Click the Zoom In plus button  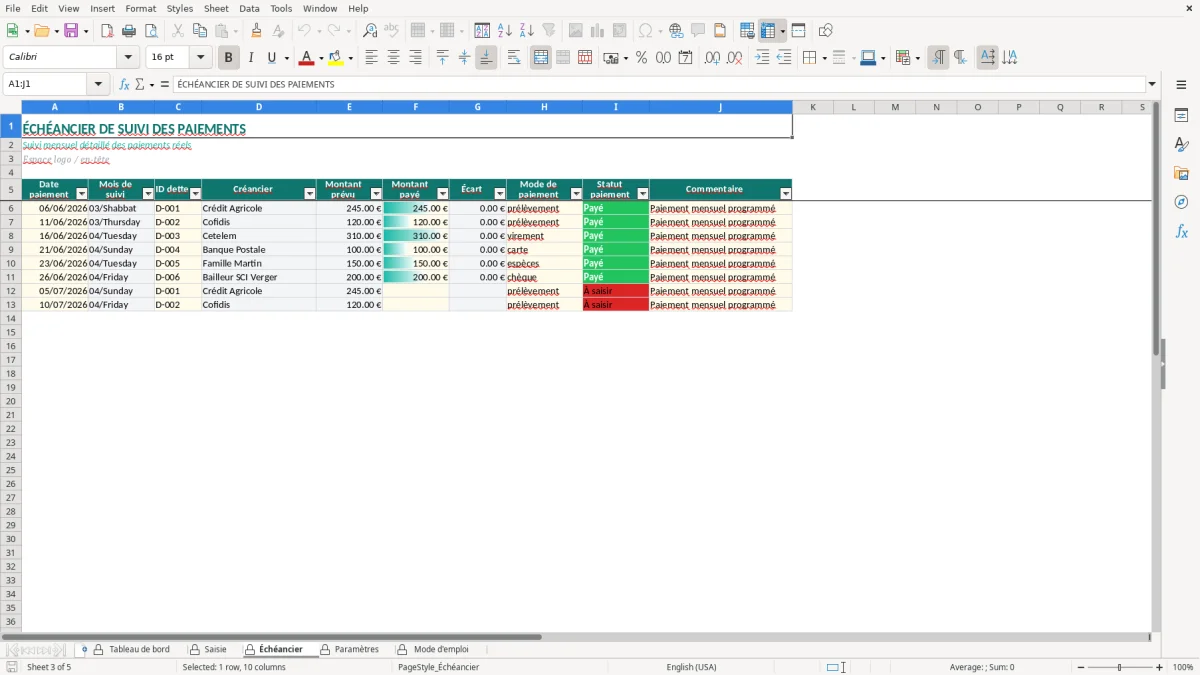[1160, 667]
